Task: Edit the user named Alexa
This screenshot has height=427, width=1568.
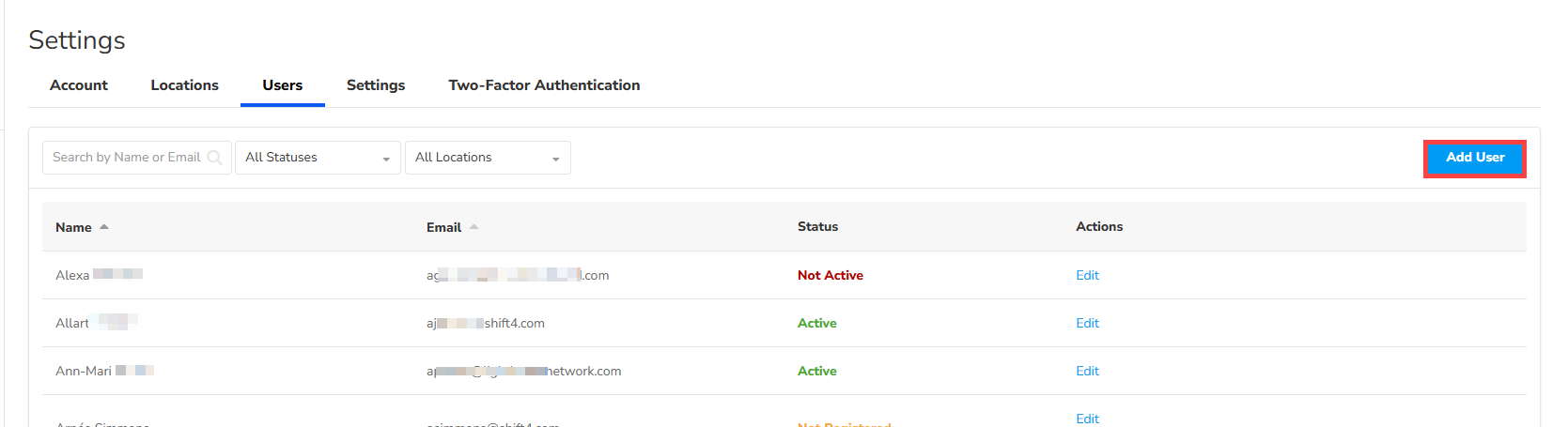Action: pyautogui.click(x=1087, y=275)
